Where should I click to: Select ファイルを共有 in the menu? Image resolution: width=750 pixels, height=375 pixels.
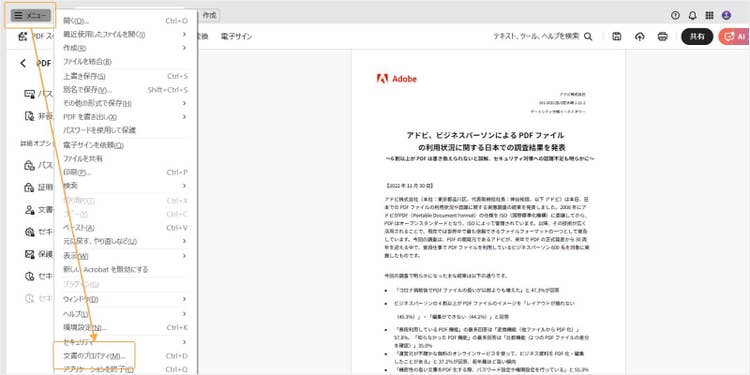[x=125, y=158]
